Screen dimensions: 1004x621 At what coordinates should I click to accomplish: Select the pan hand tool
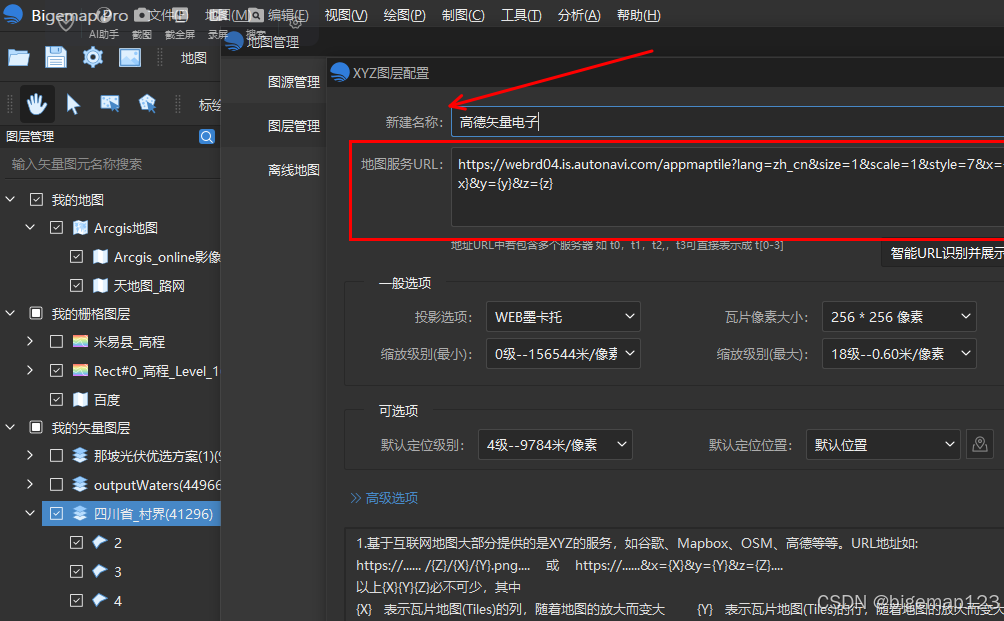36,104
